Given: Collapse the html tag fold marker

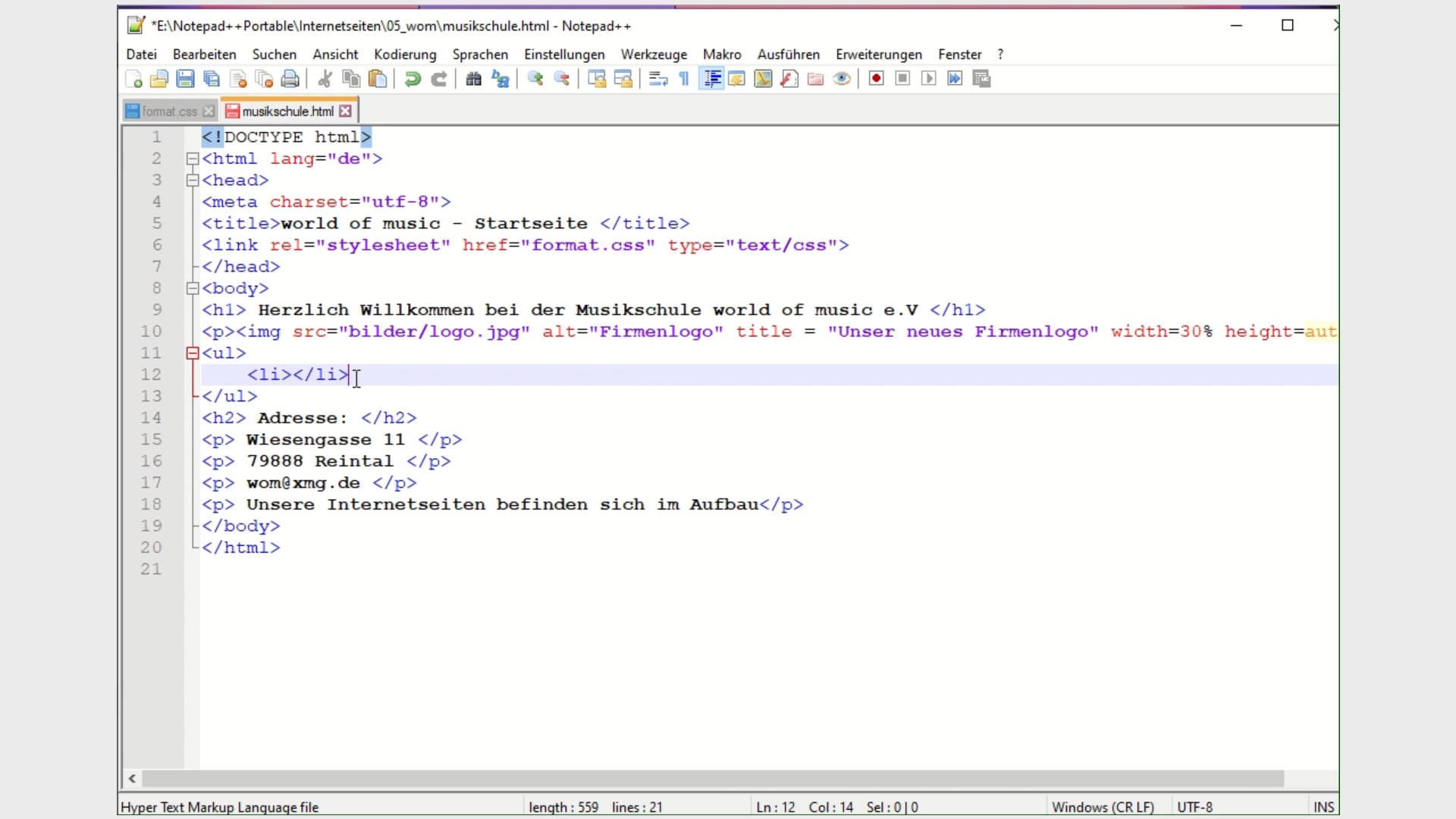Looking at the screenshot, I should pyautogui.click(x=193, y=159).
